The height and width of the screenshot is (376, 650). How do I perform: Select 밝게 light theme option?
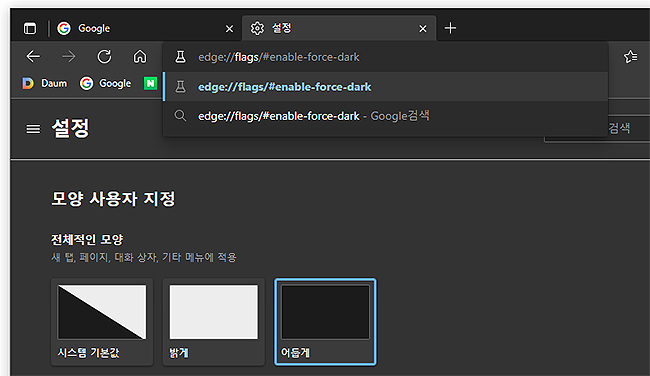click(x=213, y=322)
